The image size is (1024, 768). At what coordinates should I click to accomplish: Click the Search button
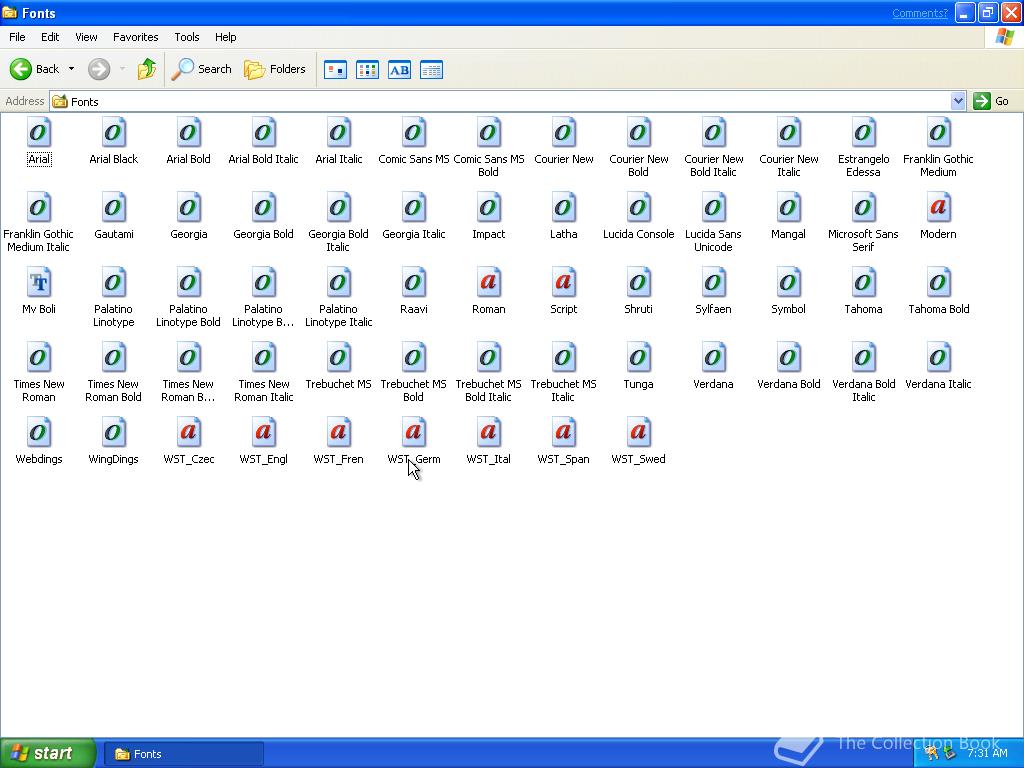(202, 69)
